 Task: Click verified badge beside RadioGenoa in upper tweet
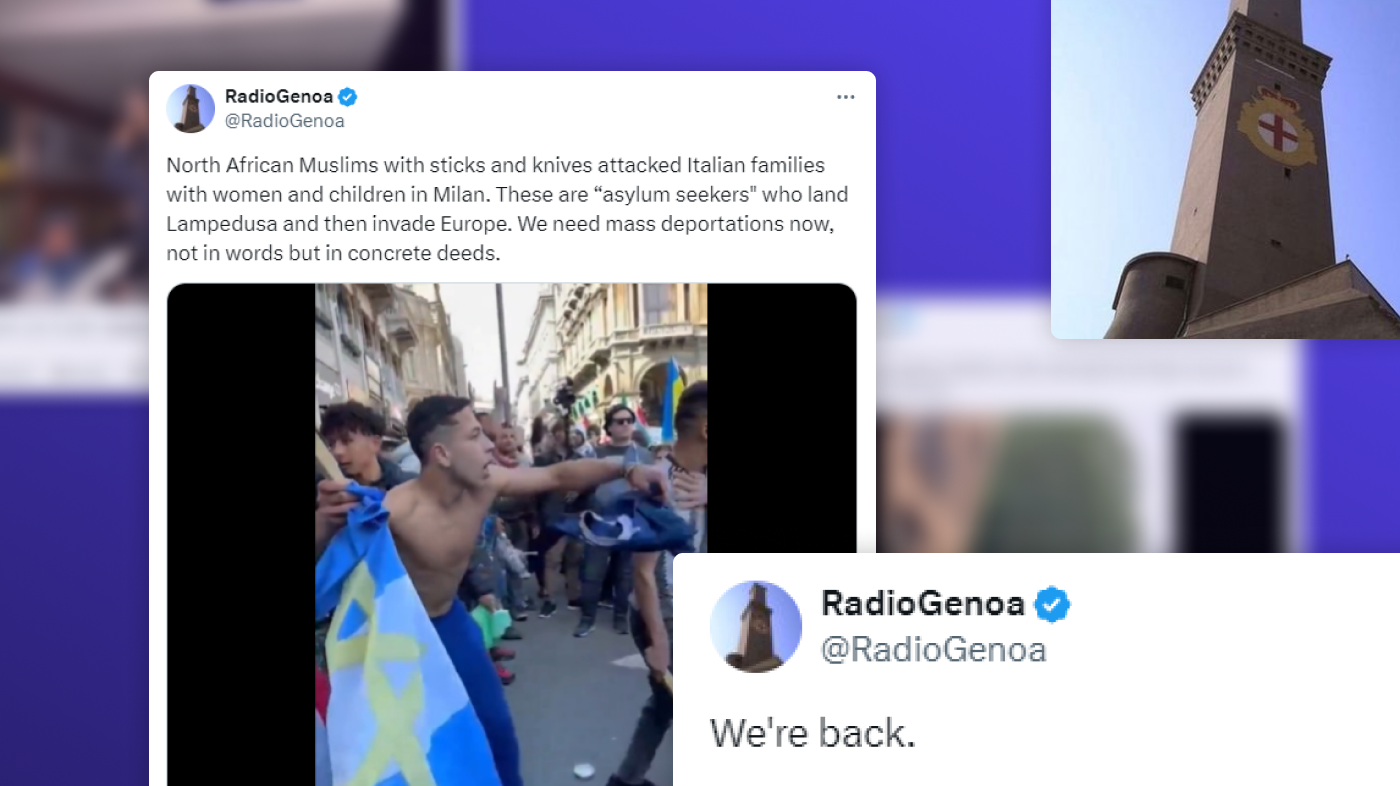click(347, 97)
